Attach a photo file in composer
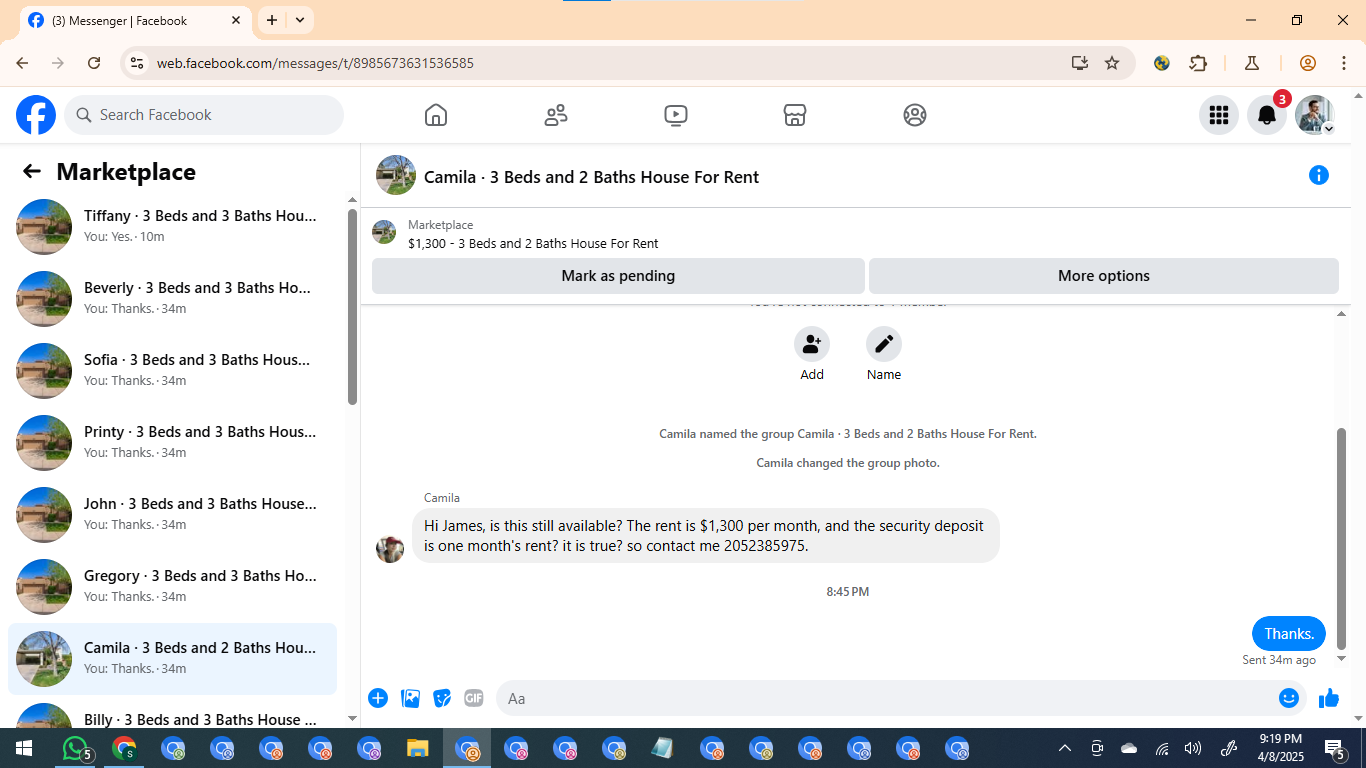This screenshot has width=1366, height=768. tap(410, 698)
